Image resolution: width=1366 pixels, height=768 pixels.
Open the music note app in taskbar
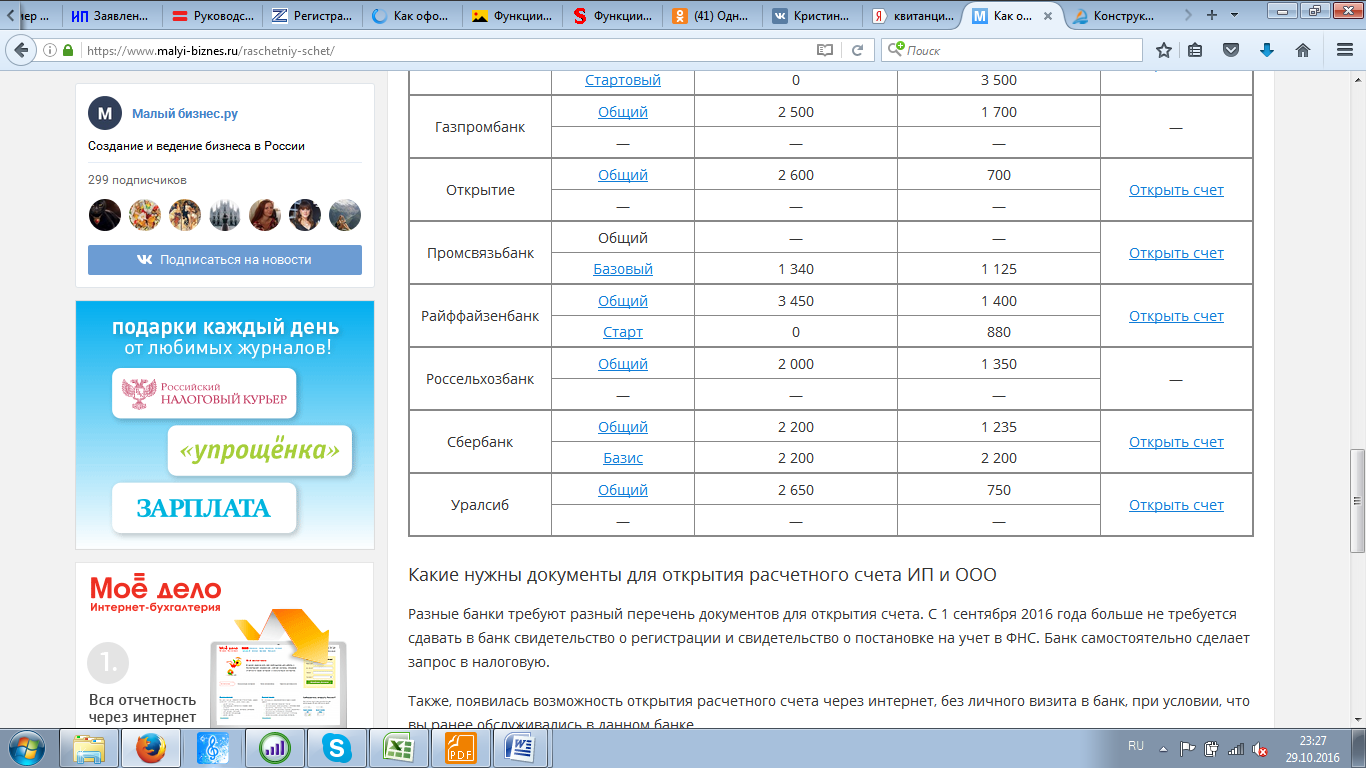pyautogui.click(x=212, y=748)
